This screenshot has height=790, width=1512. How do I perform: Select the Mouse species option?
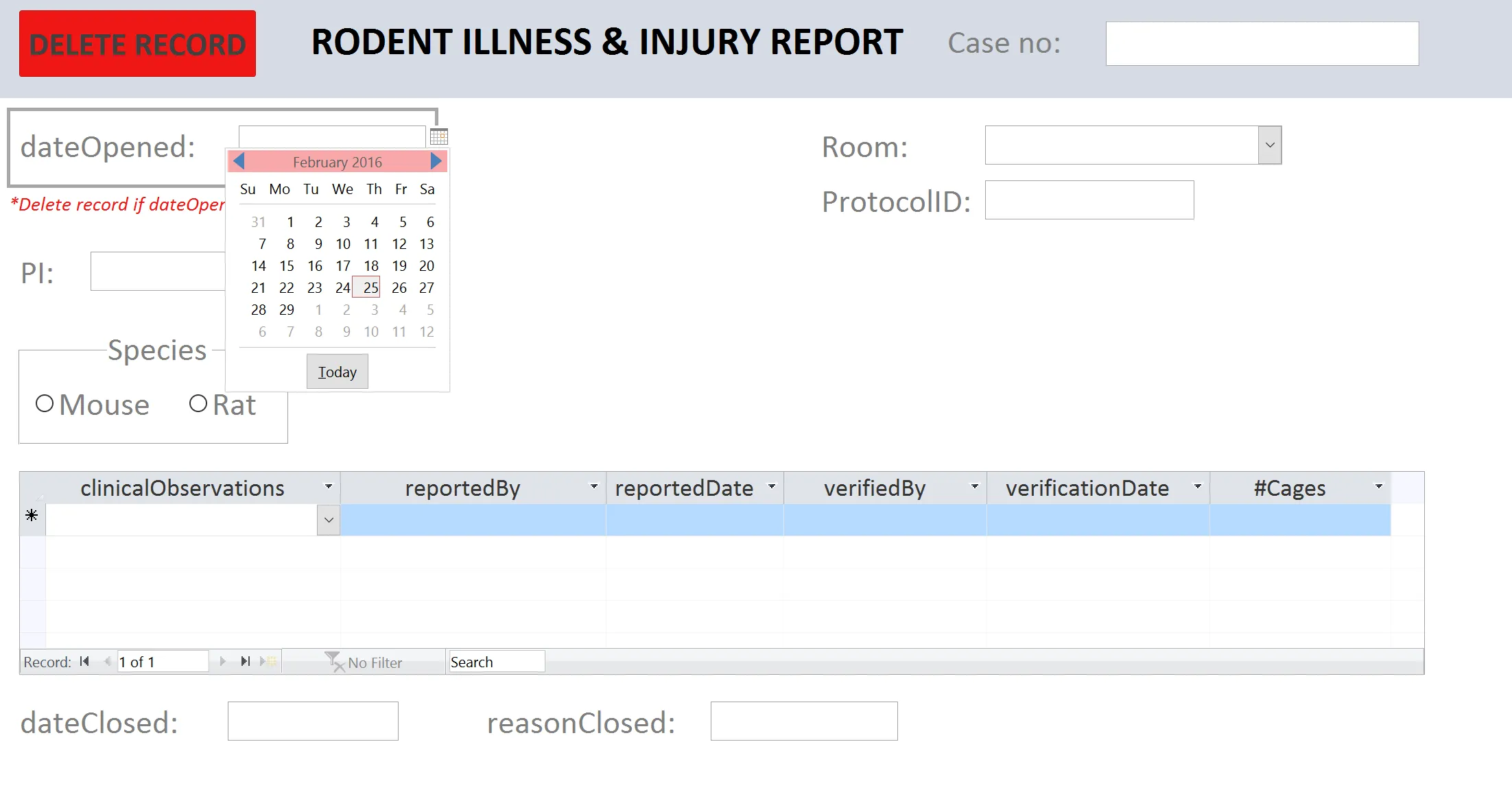[45, 404]
